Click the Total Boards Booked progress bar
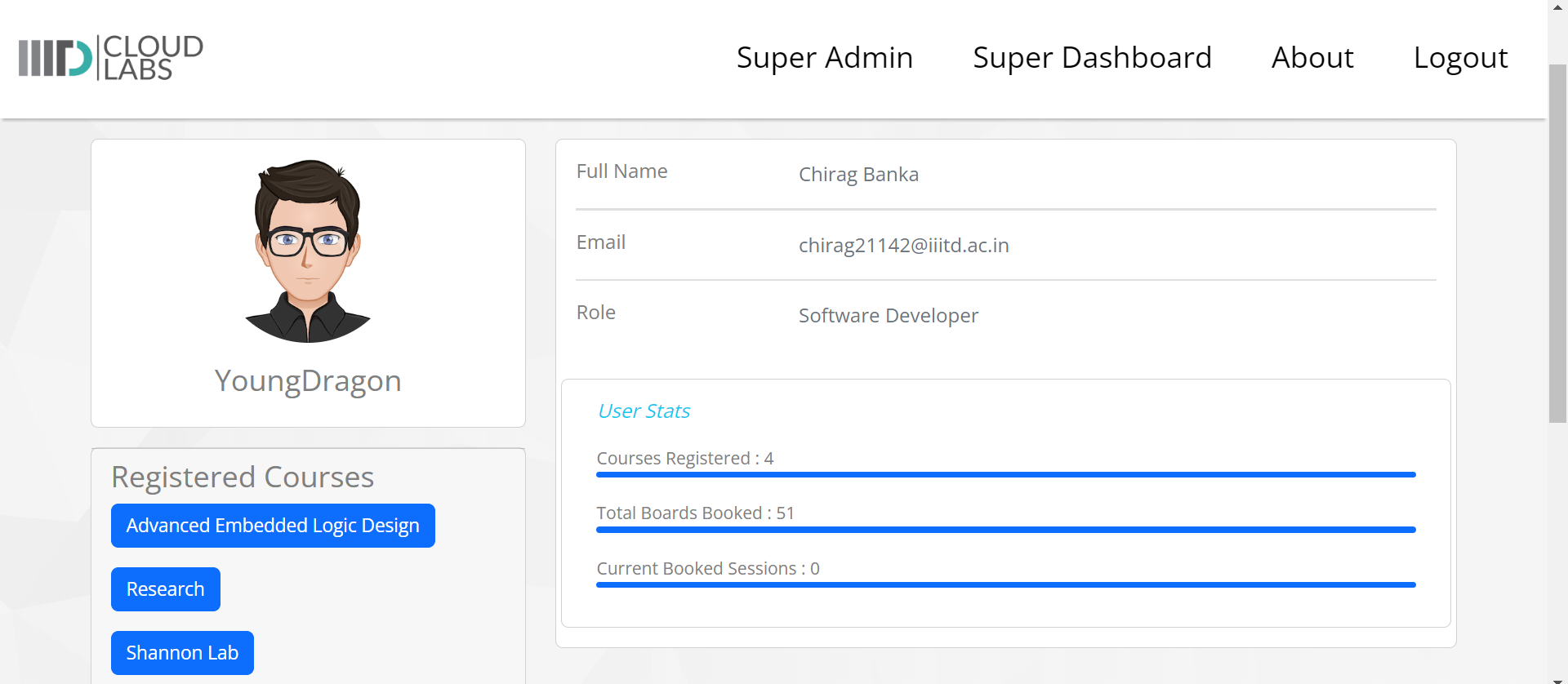Viewport: 1568px width, 684px height. click(1005, 530)
